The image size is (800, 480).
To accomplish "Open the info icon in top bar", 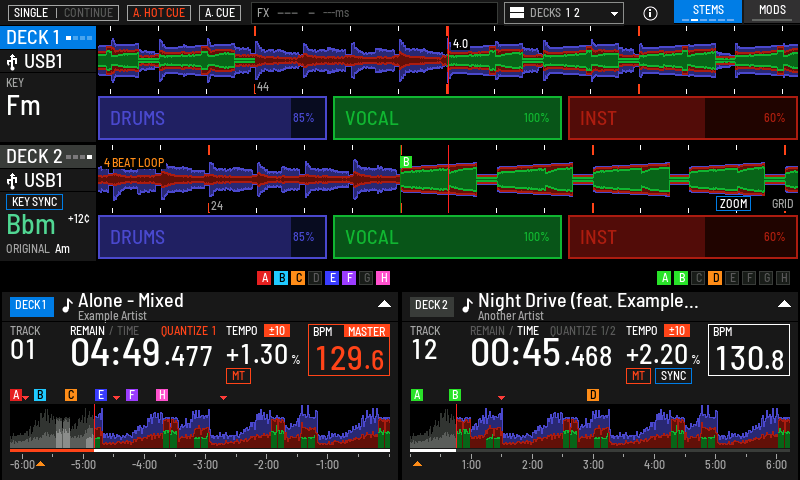I will (x=650, y=13).
